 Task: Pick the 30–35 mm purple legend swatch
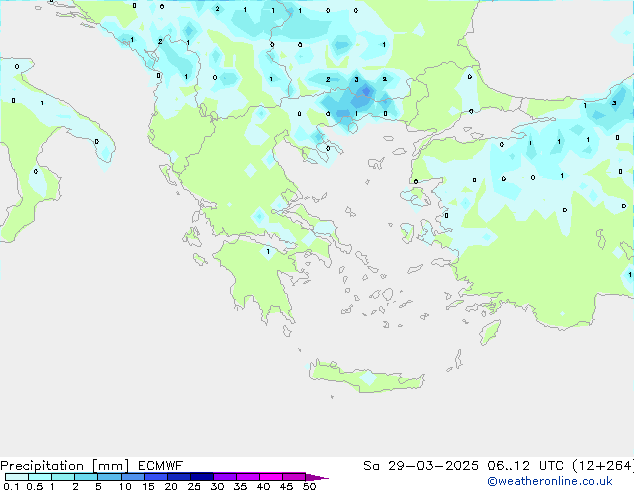225,477
